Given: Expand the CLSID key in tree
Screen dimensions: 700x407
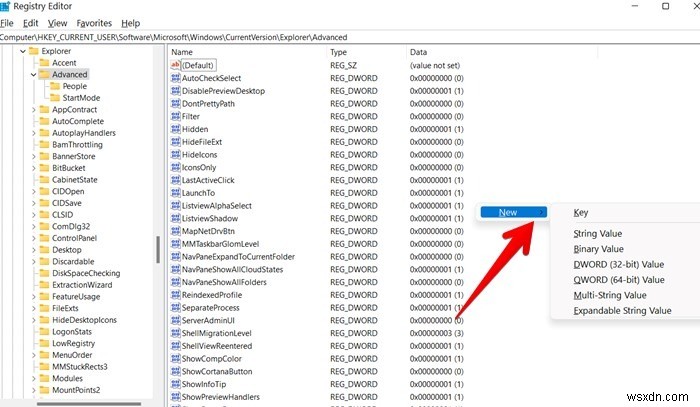Looking at the screenshot, I should [33, 215].
